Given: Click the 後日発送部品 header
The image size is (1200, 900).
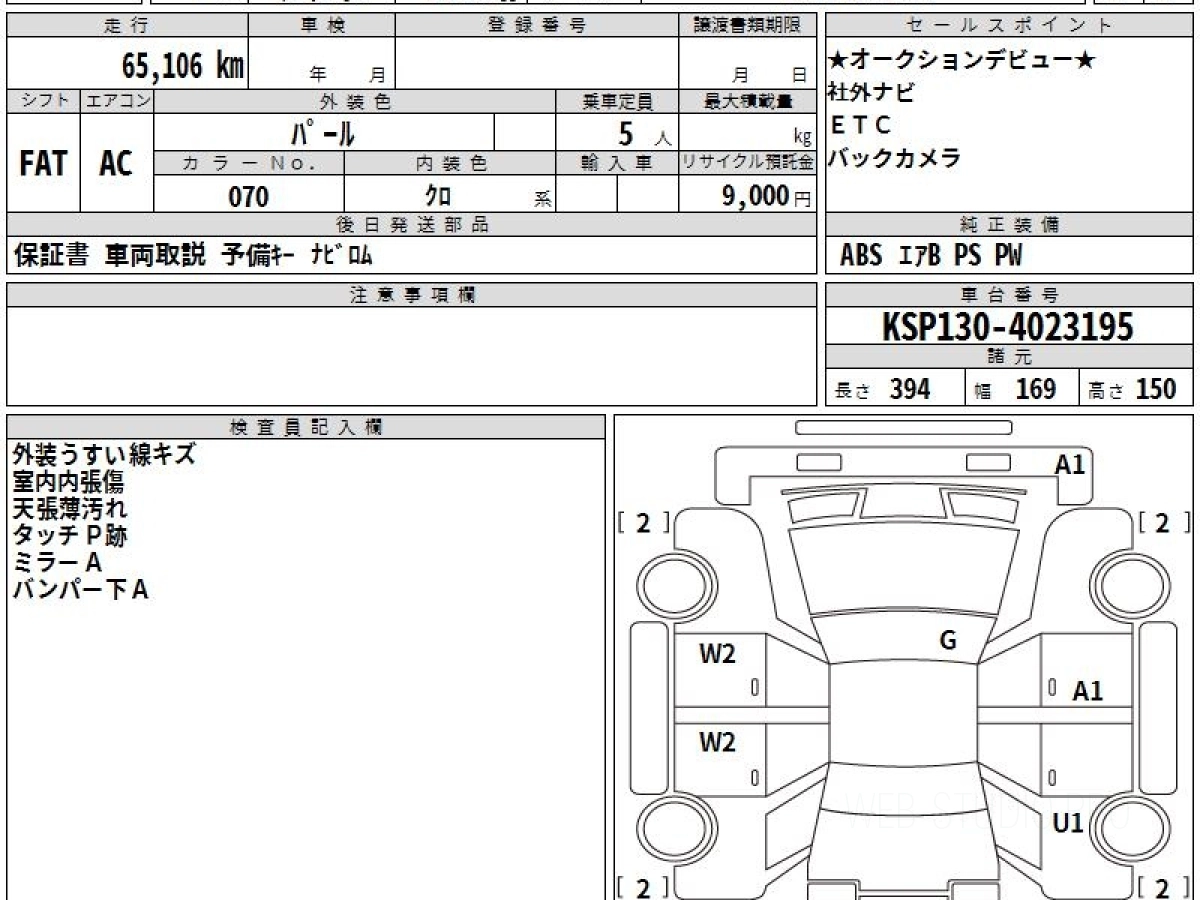Looking at the screenshot, I should coord(412,225).
